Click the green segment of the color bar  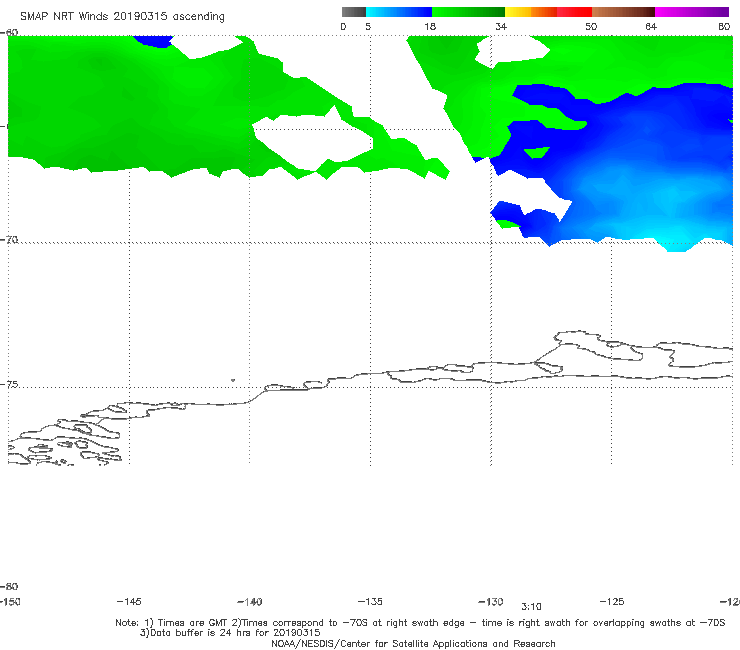(x=468, y=12)
